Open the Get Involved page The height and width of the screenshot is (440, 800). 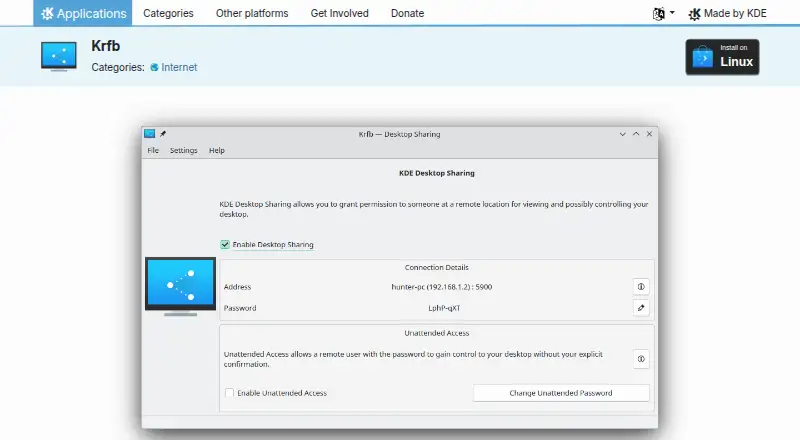click(339, 13)
